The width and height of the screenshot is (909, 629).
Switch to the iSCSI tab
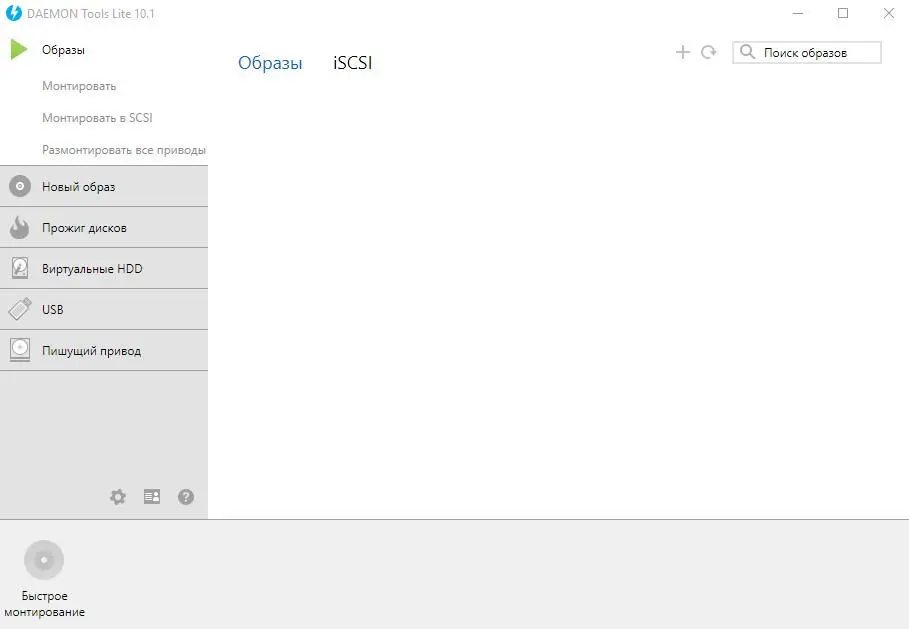[353, 63]
